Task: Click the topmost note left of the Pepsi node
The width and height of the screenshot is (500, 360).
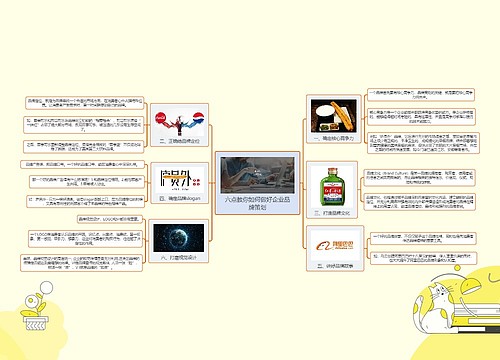Action: [x=85, y=103]
